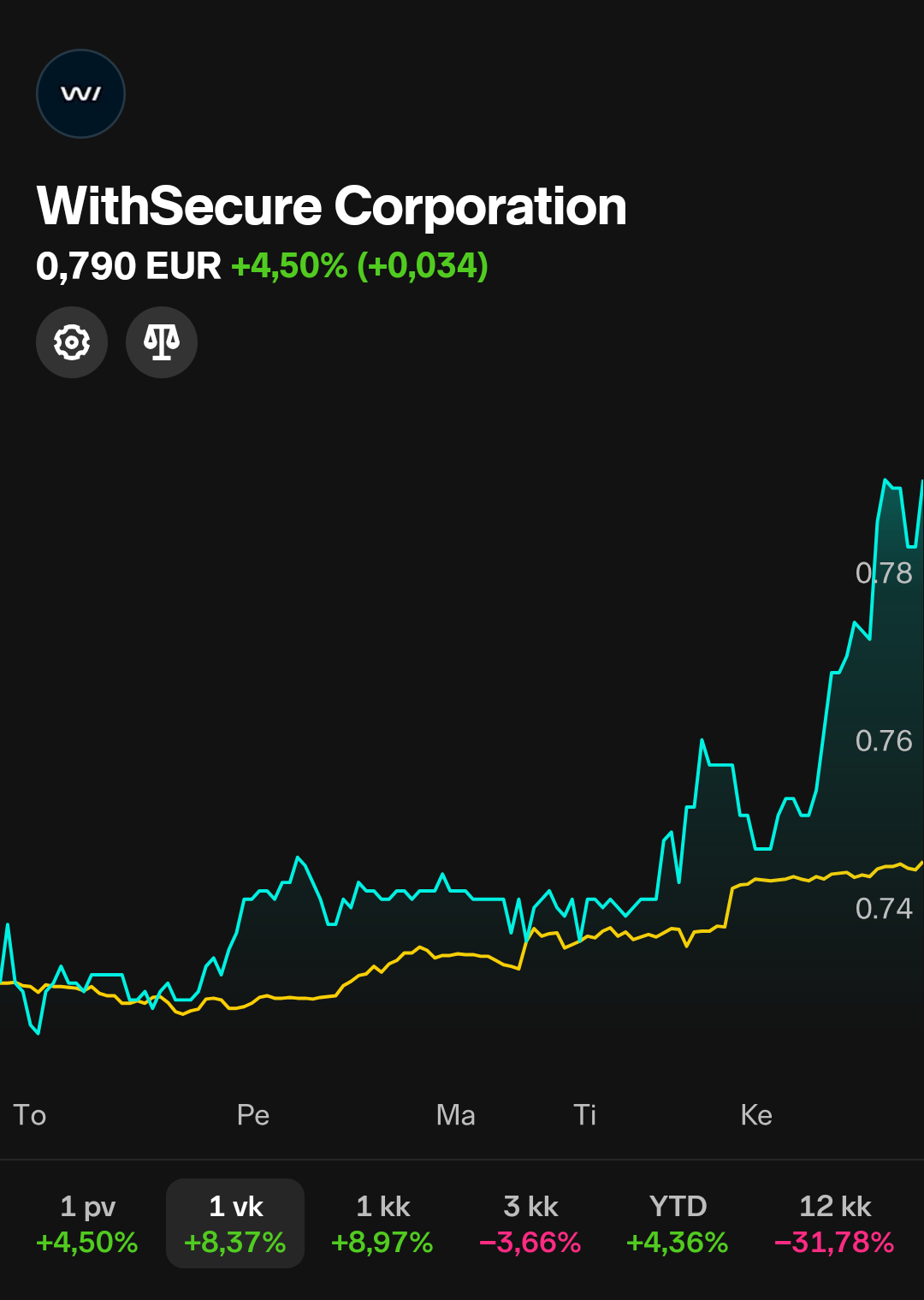Tap the Ti day marker on chart

[585, 1115]
